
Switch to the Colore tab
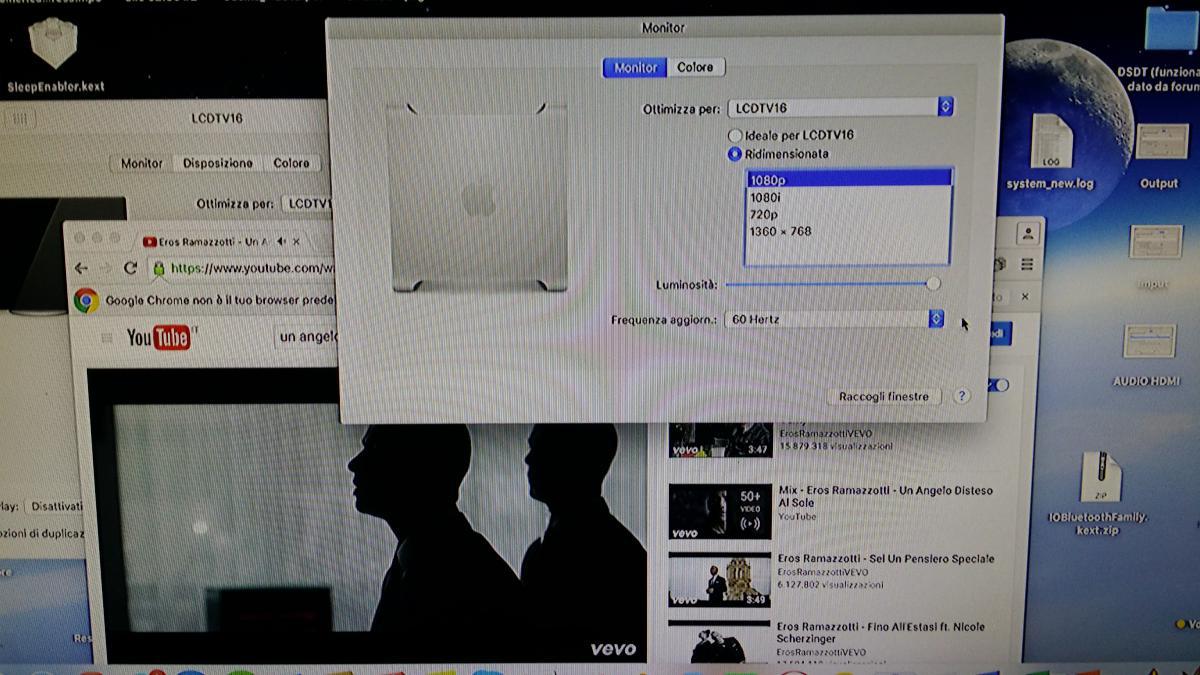tap(695, 67)
